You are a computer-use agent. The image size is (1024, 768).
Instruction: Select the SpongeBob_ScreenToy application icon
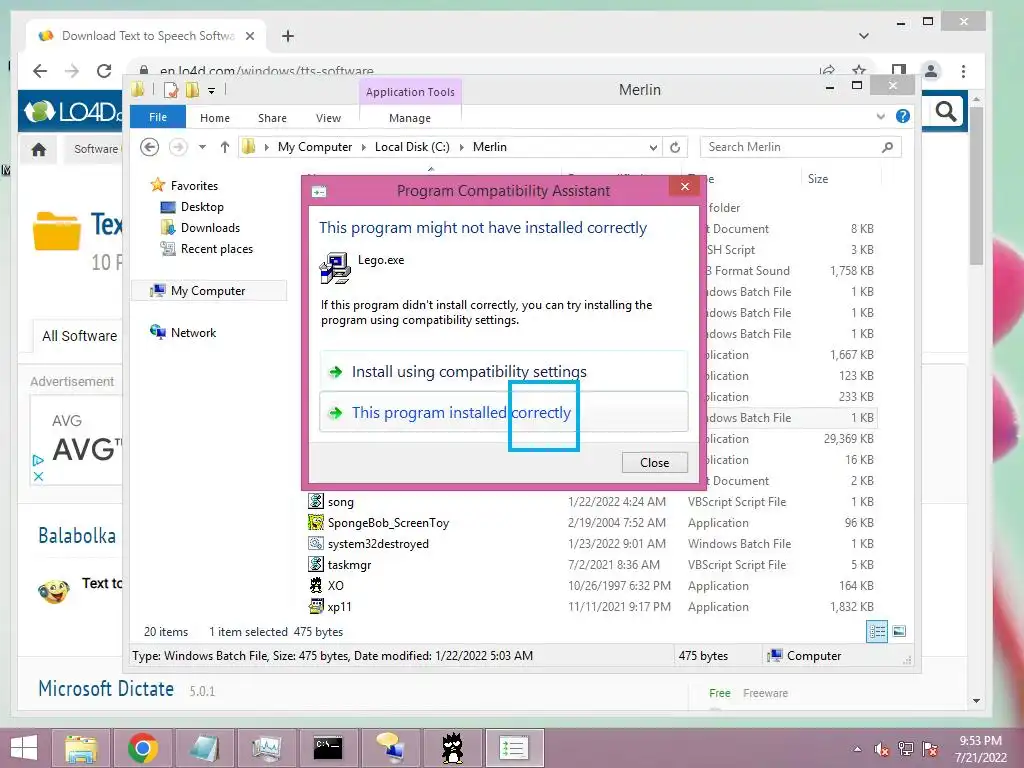pyautogui.click(x=315, y=522)
